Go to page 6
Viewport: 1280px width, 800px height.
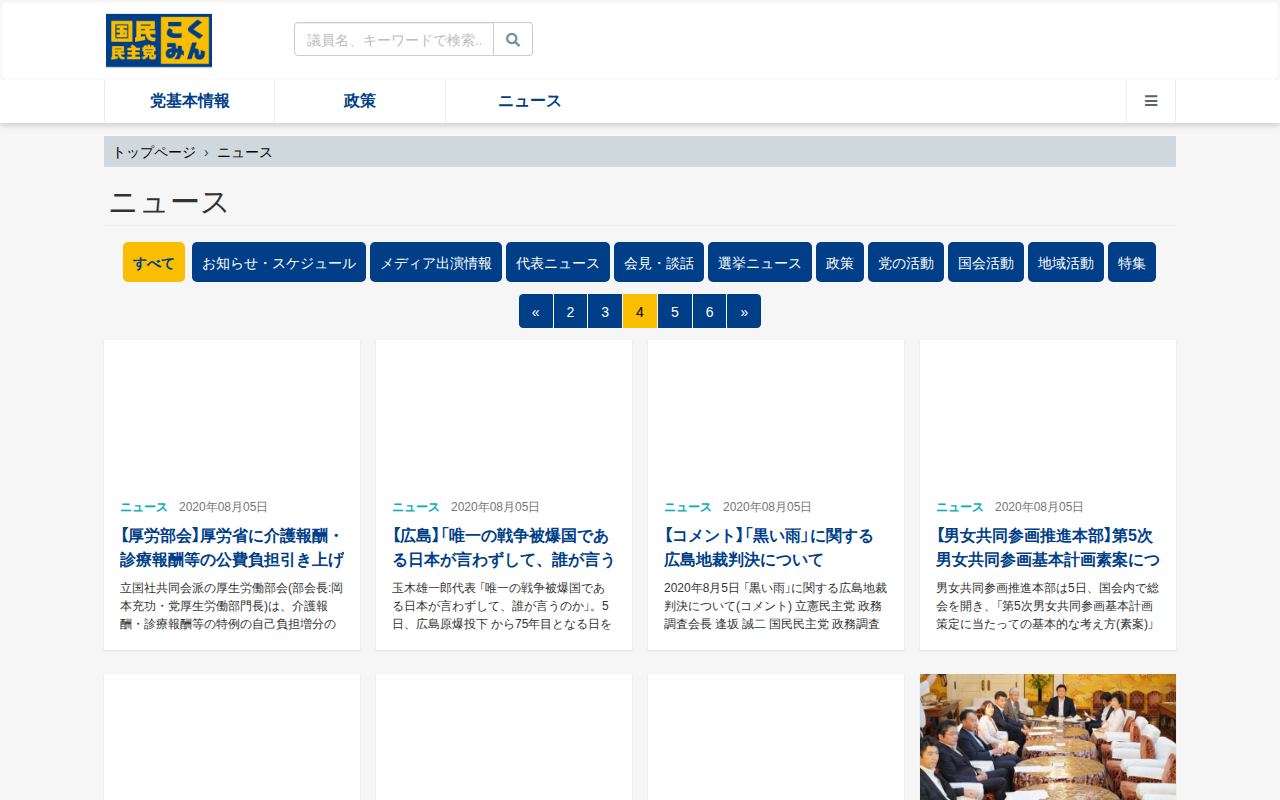click(709, 311)
